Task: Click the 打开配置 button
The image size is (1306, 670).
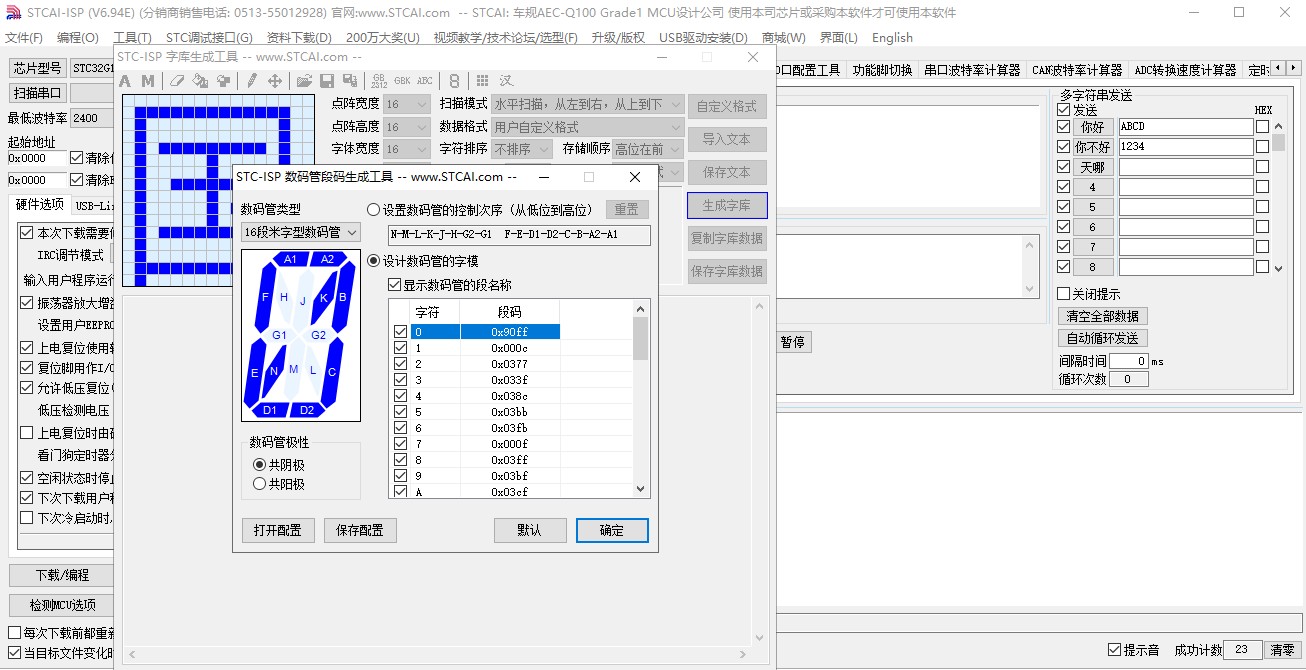Action: [x=278, y=530]
